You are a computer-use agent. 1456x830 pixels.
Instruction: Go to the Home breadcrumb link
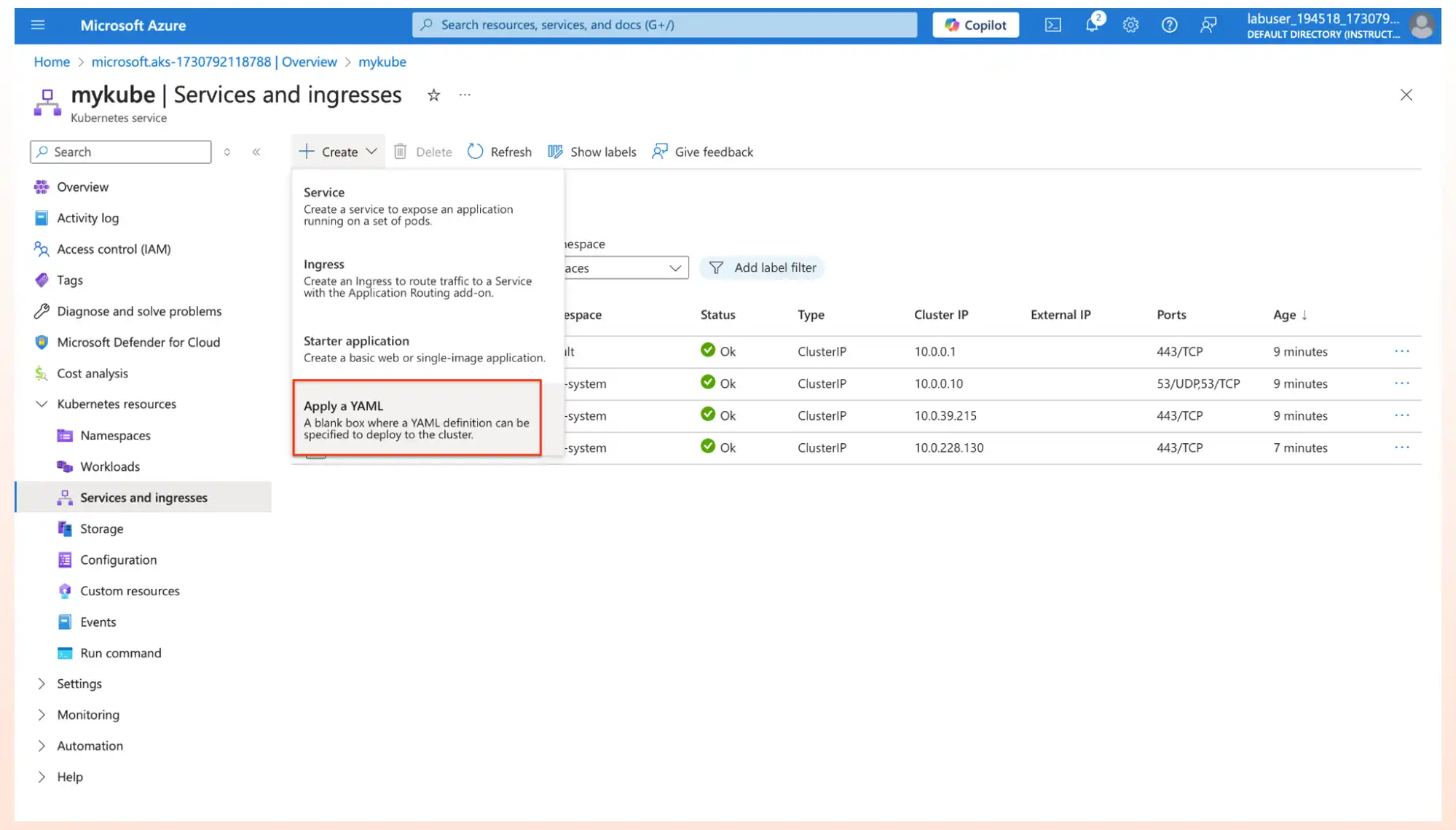tap(52, 62)
